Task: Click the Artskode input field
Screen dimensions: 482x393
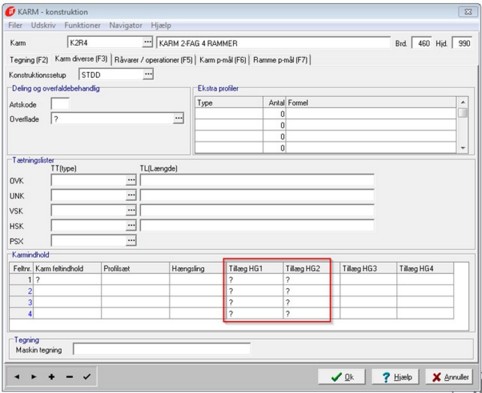Action: [60, 104]
